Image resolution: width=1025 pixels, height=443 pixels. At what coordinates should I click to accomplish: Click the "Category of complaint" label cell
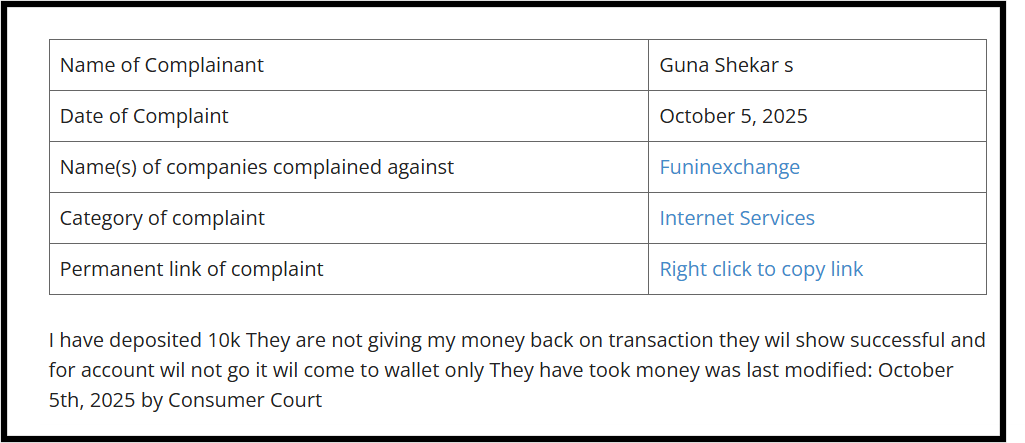click(x=162, y=218)
